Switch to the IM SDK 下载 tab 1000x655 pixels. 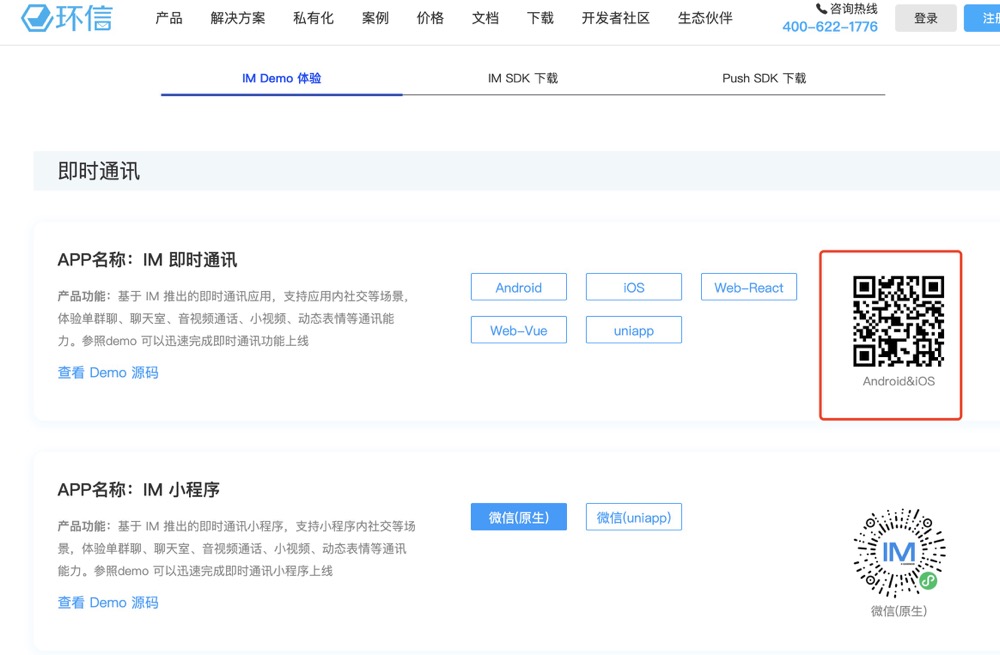(523, 78)
